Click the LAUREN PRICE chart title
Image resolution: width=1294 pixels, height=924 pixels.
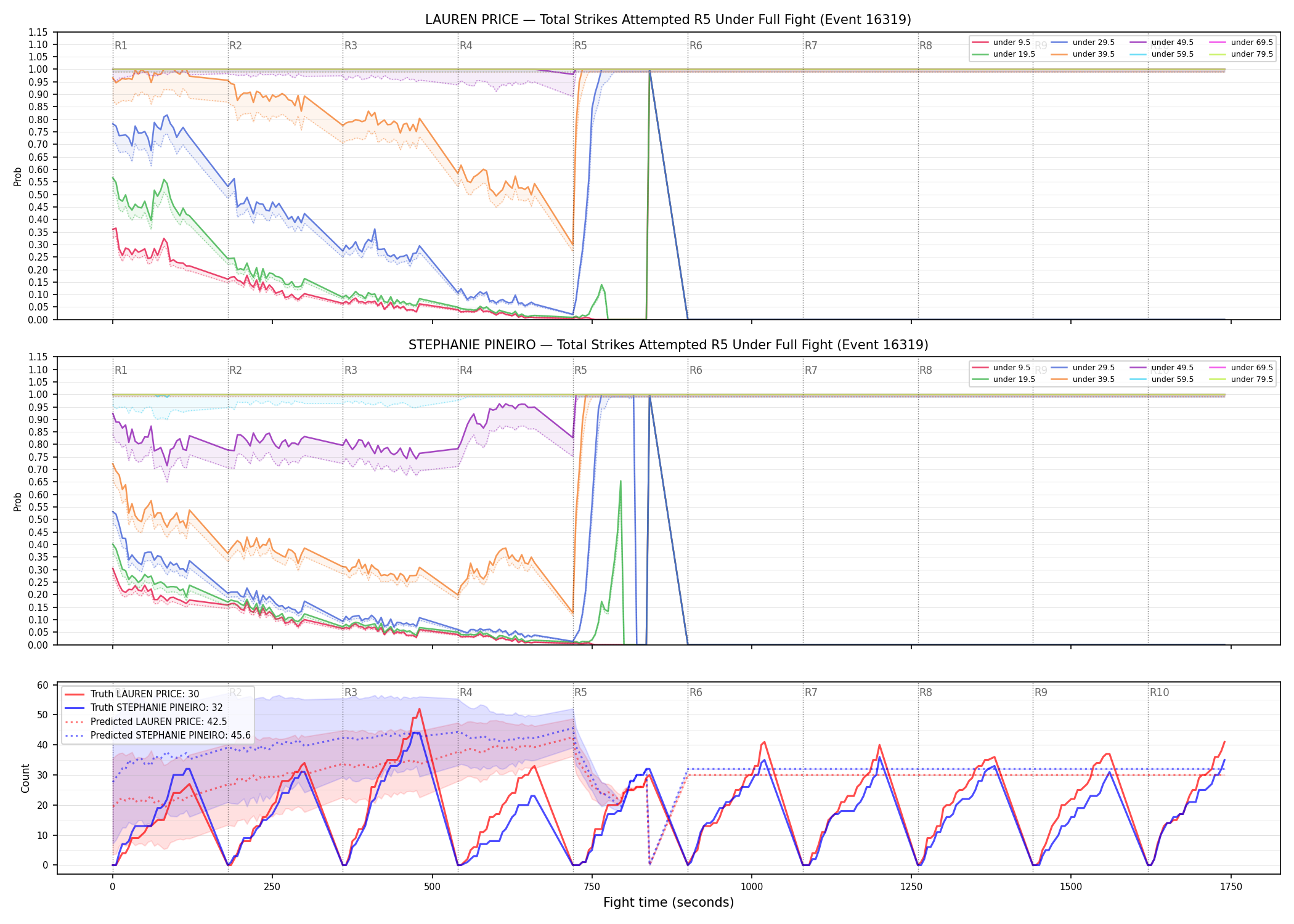pos(668,20)
